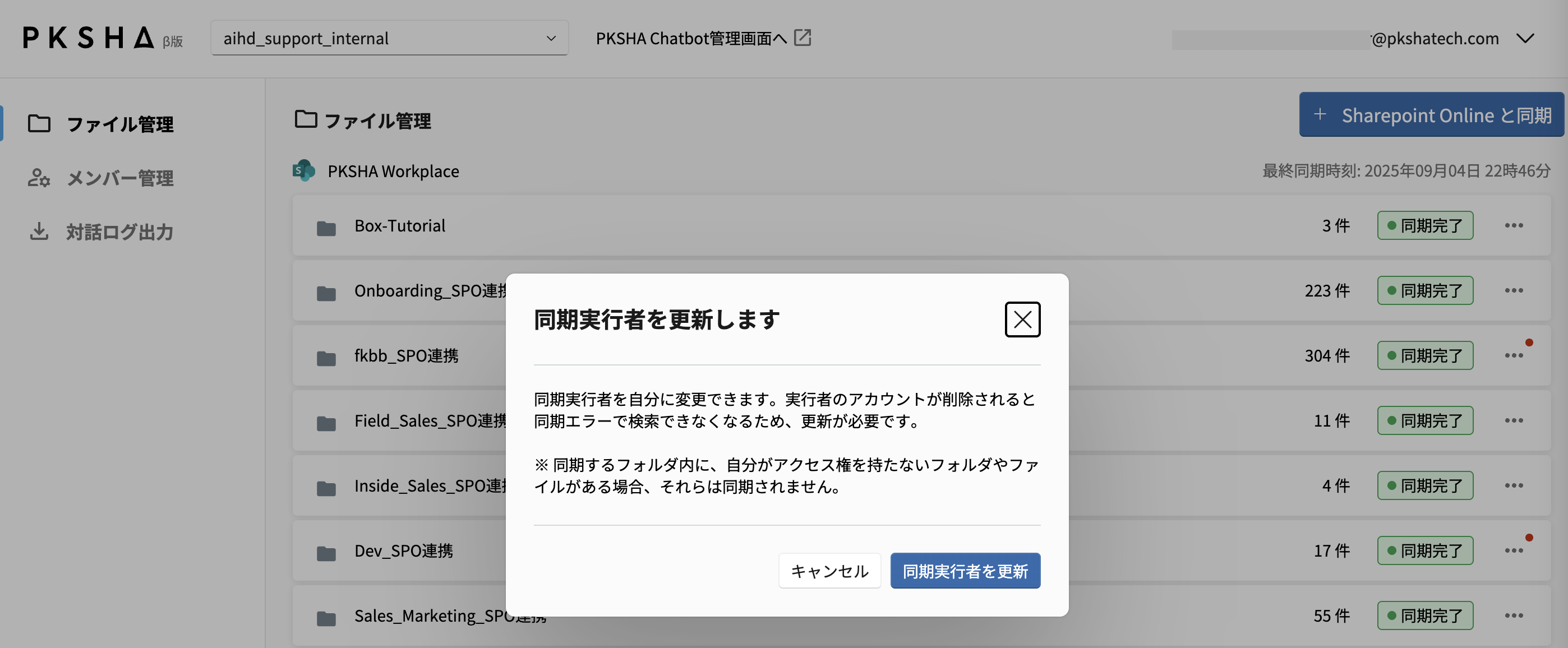The image size is (1568, 648).
Task: Click the dialog title 同期実行者を更新します
Action: coord(656,320)
